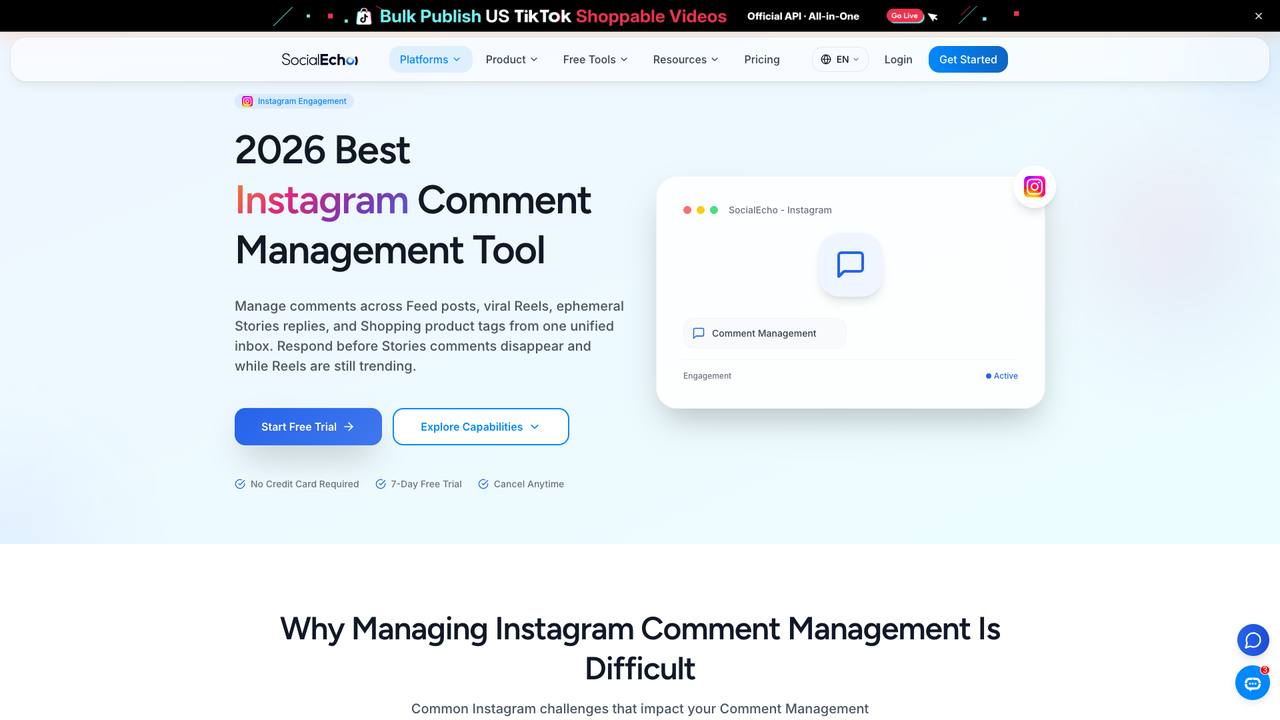Start the free trial
The image size is (1280, 720).
(x=308, y=427)
